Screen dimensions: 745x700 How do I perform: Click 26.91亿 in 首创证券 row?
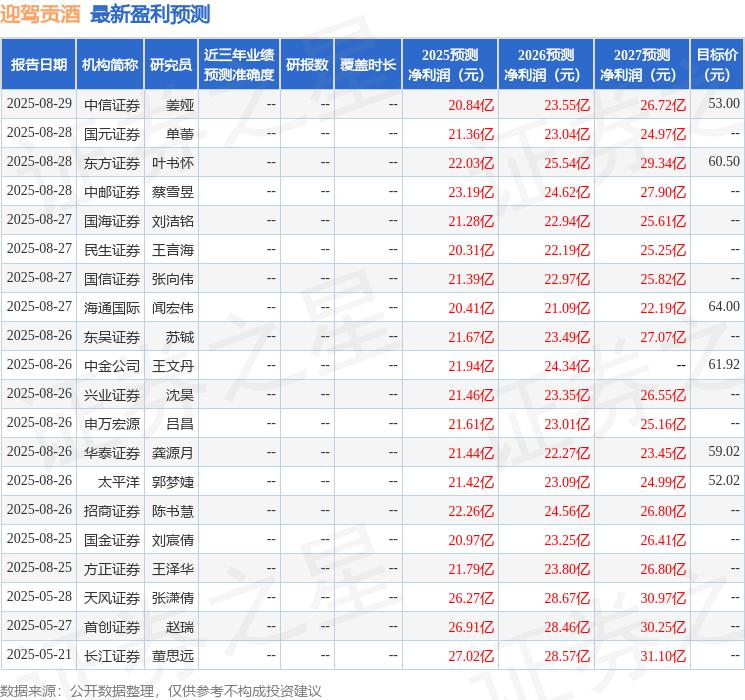click(471, 627)
